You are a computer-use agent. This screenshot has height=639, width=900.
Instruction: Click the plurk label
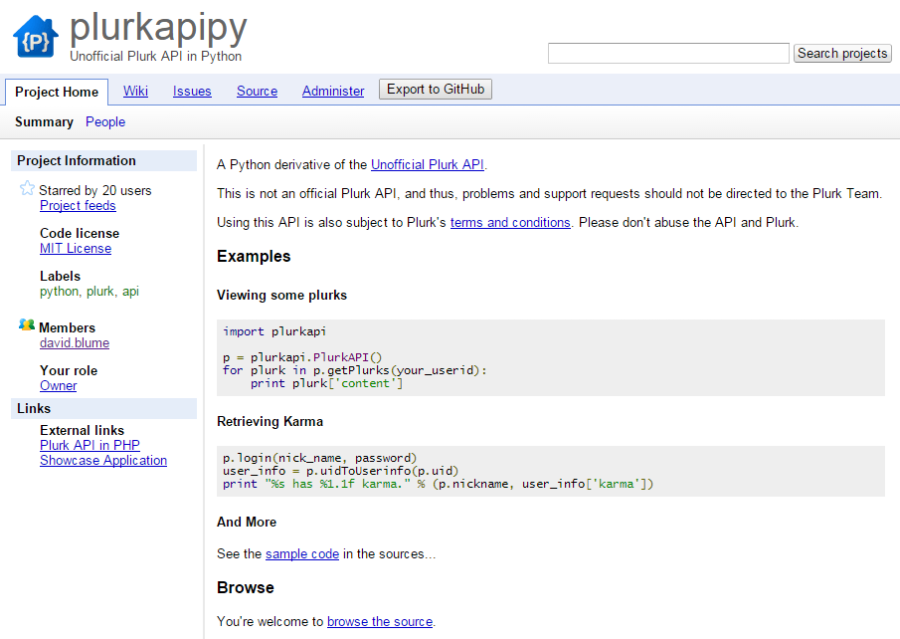click(100, 292)
